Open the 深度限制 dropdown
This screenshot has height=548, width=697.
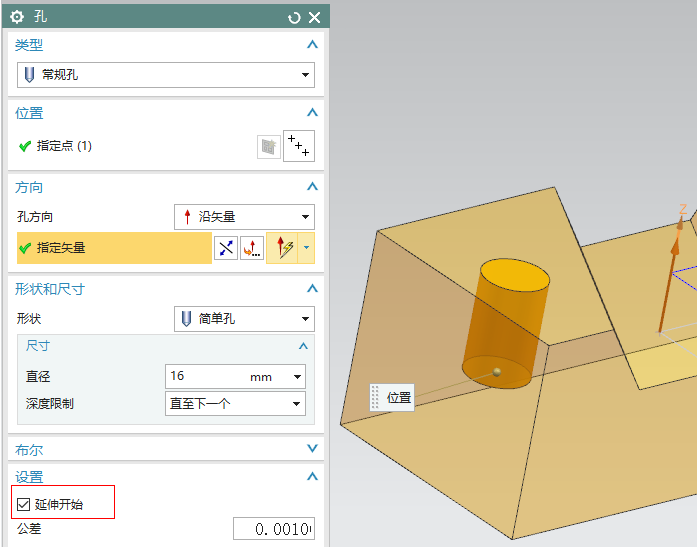click(235, 404)
